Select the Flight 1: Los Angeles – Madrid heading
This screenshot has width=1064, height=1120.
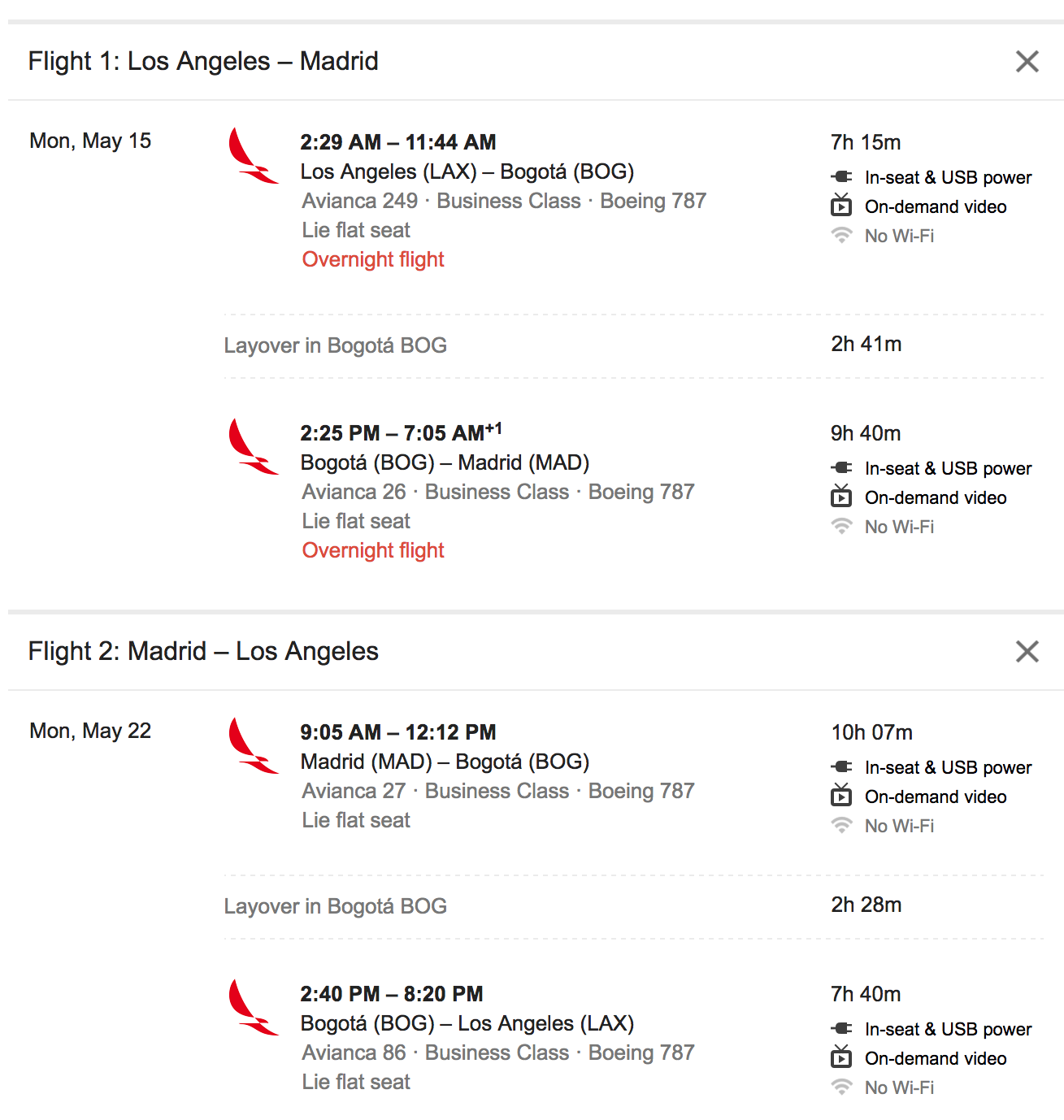pyautogui.click(x=203, y=61)
